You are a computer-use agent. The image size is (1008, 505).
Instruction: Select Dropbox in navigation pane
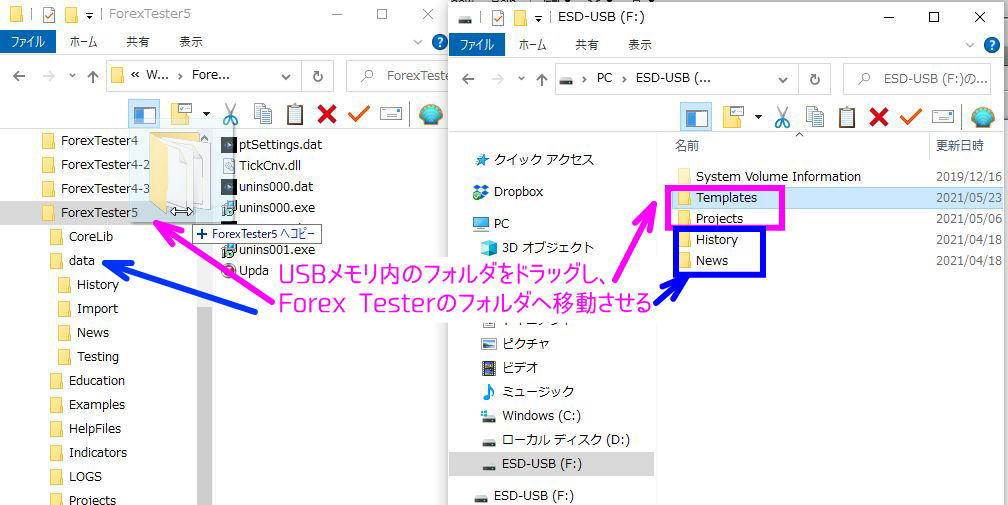pos(518,191)
